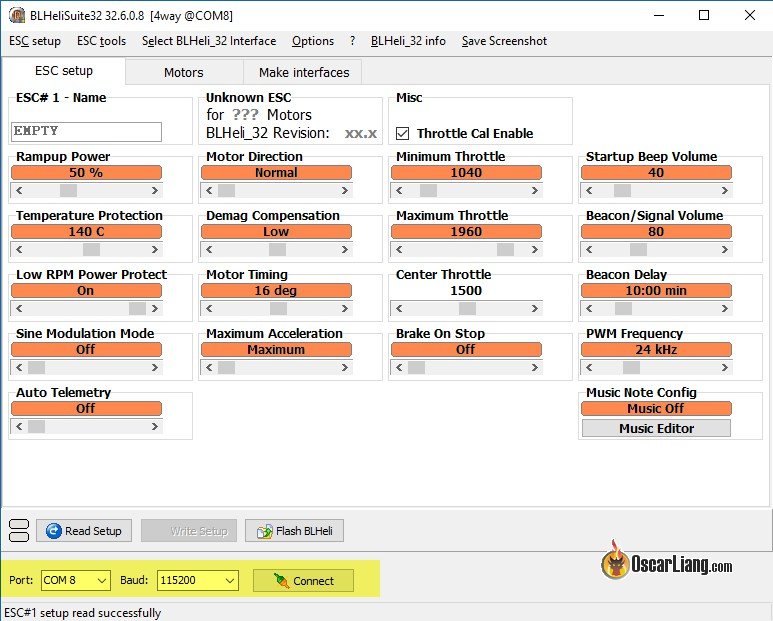
Task: Open the ESC tools menu
Action: coord(101,41)
